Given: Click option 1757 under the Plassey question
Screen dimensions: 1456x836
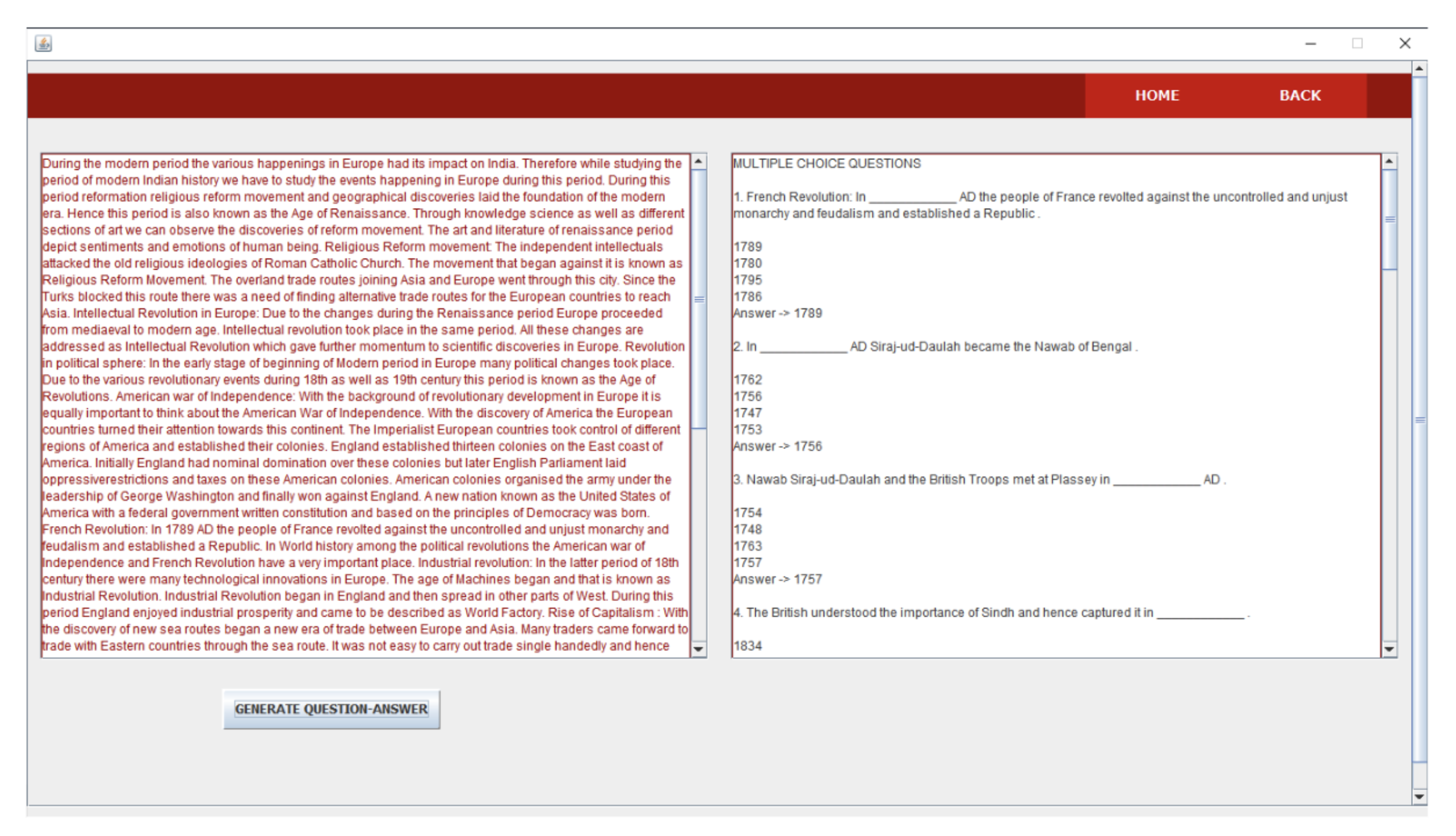Looking at the screenshot, I should (747, 563).
